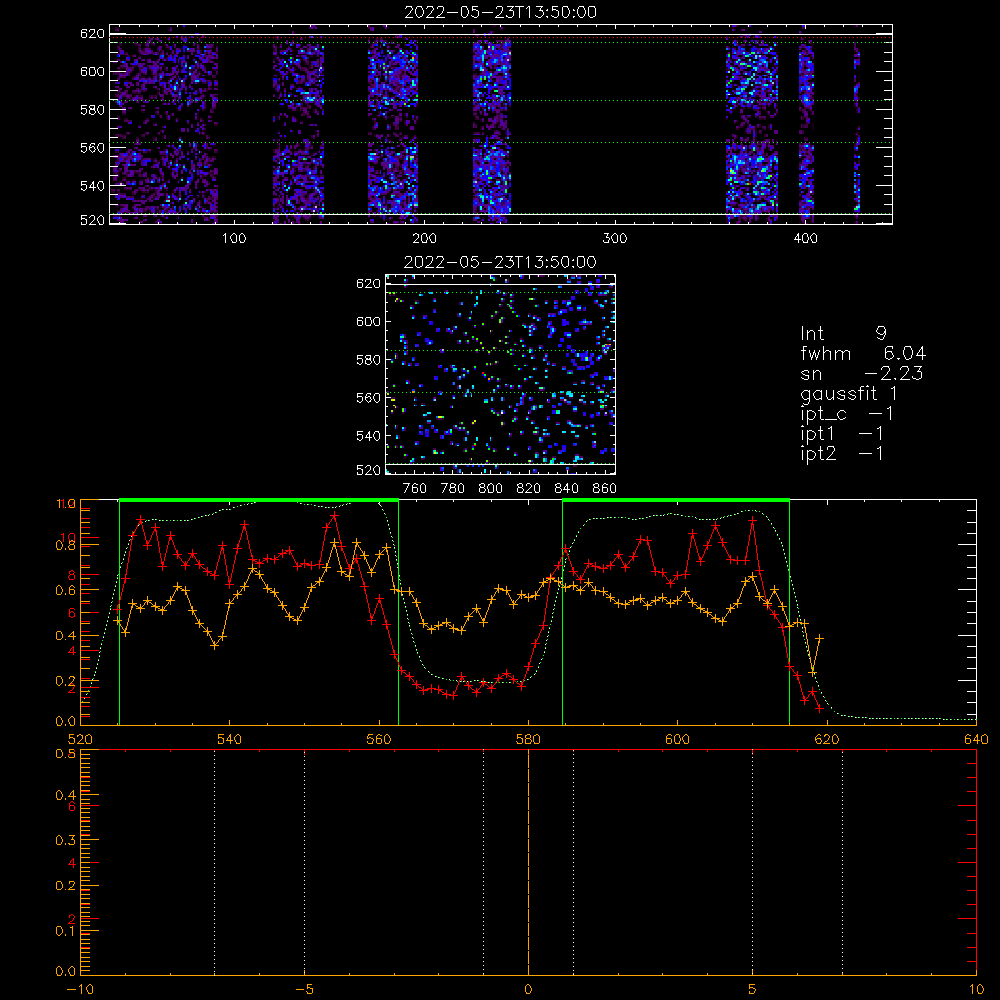The image size is (1000, 1000).
Task: Click x-axis label 640 of profile plot
Action: [976, 740]
